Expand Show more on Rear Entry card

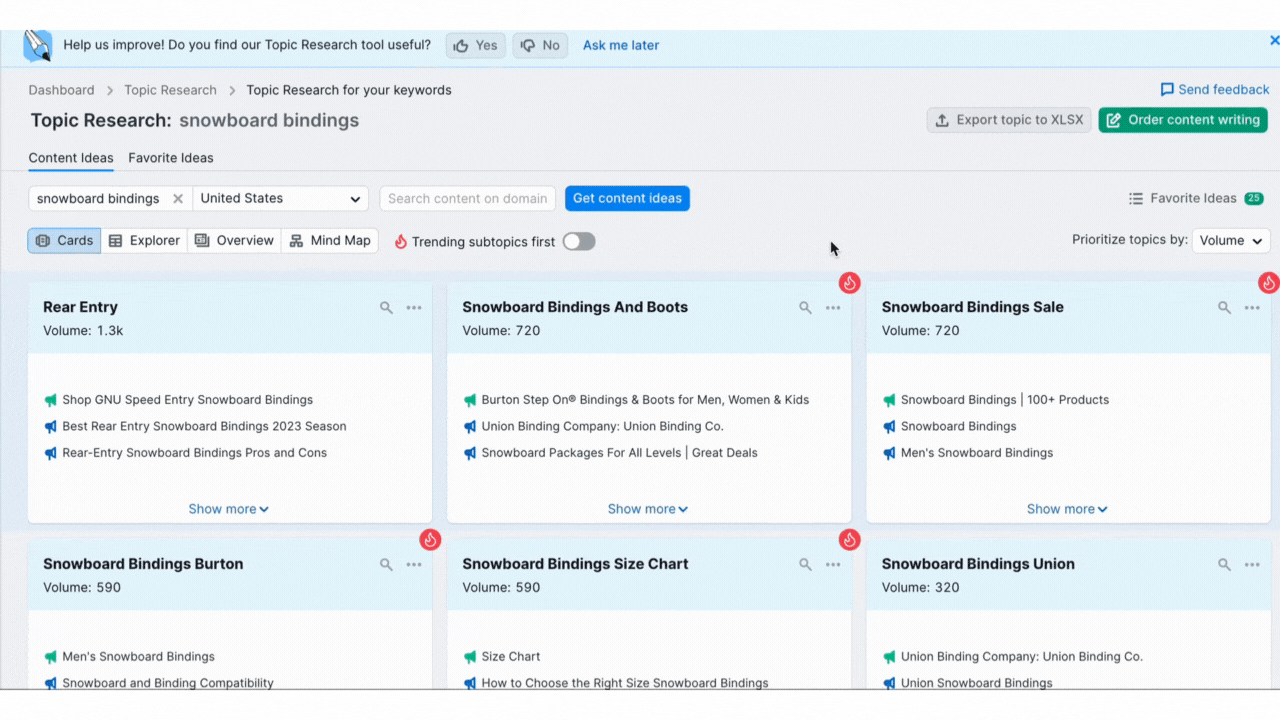click(228, 509)
